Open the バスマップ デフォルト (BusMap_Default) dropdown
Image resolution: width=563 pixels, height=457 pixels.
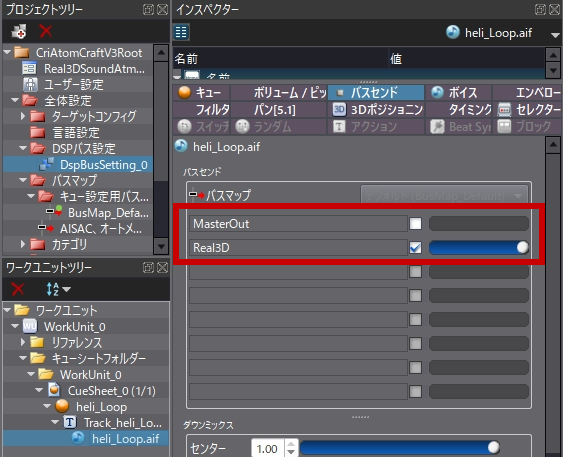click(x=444, y=196)
